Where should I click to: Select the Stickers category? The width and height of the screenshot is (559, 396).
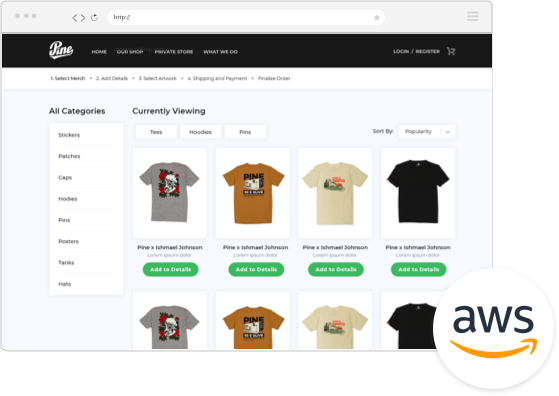click(x=69, y=135)
